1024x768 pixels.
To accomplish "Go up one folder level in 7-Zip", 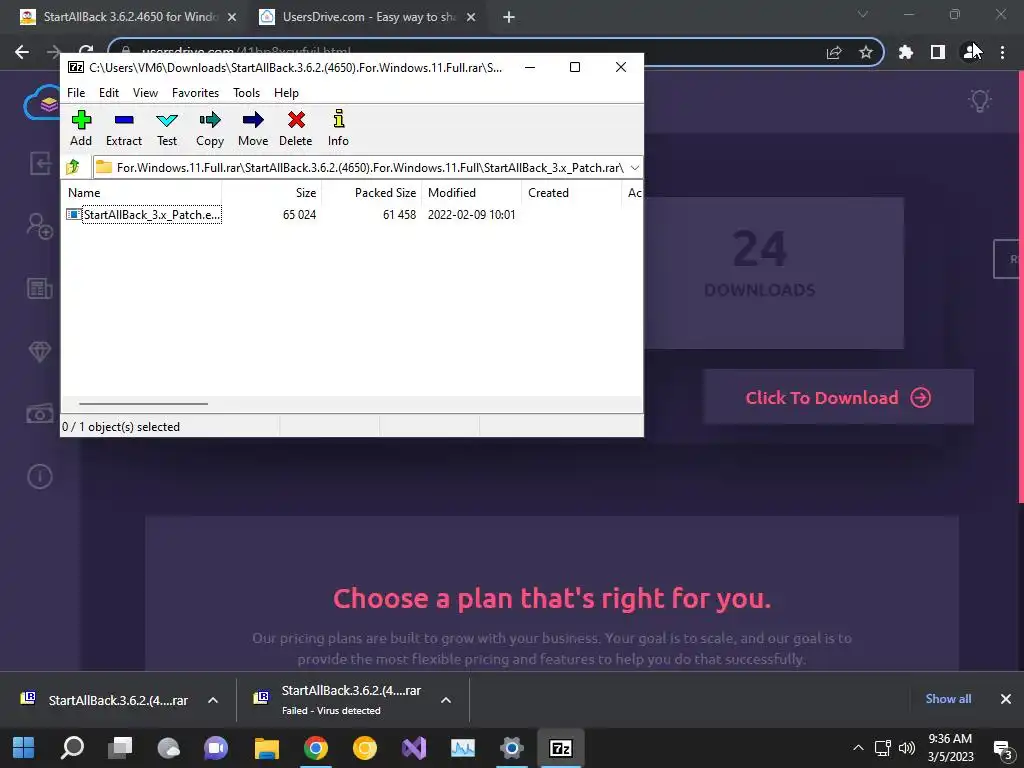I will [73, 167].
